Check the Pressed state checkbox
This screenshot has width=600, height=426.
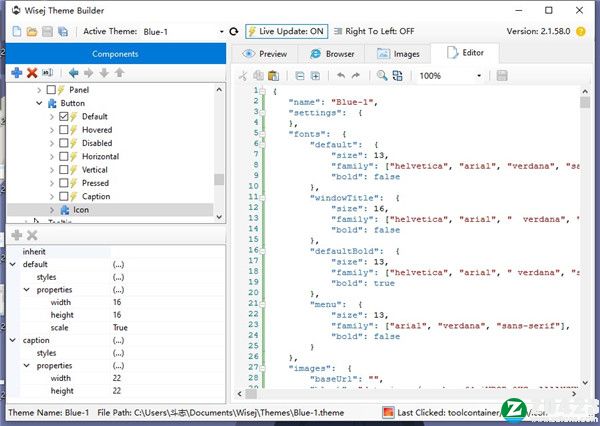[x=64, y=183]
